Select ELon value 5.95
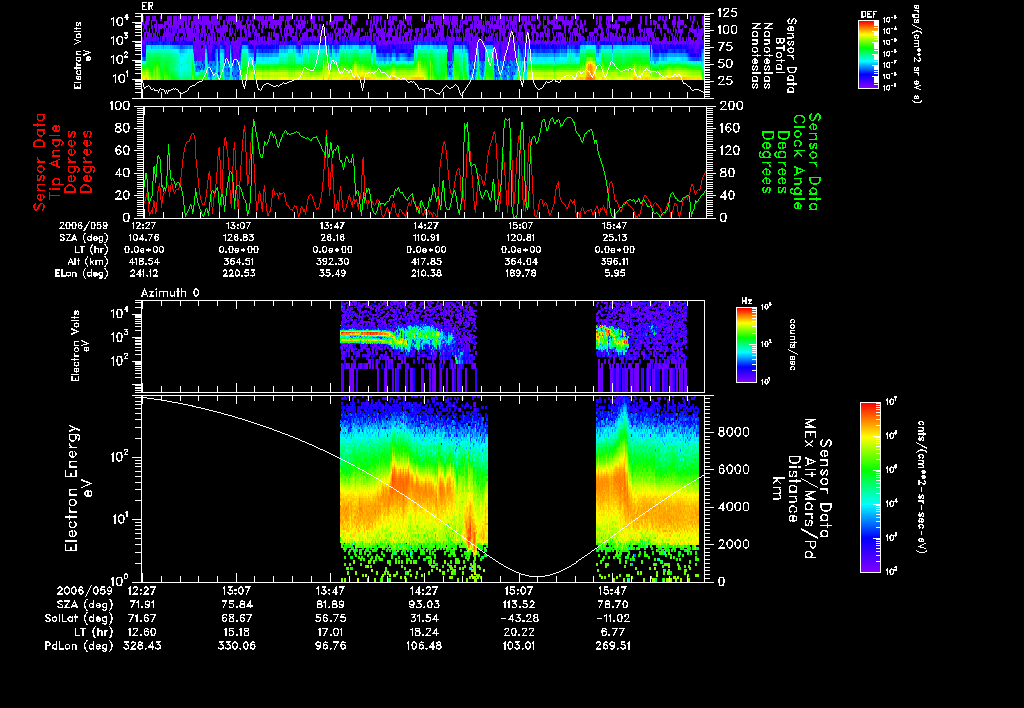This screenshot has height=708, width=1024. click(x=615, y=274)
